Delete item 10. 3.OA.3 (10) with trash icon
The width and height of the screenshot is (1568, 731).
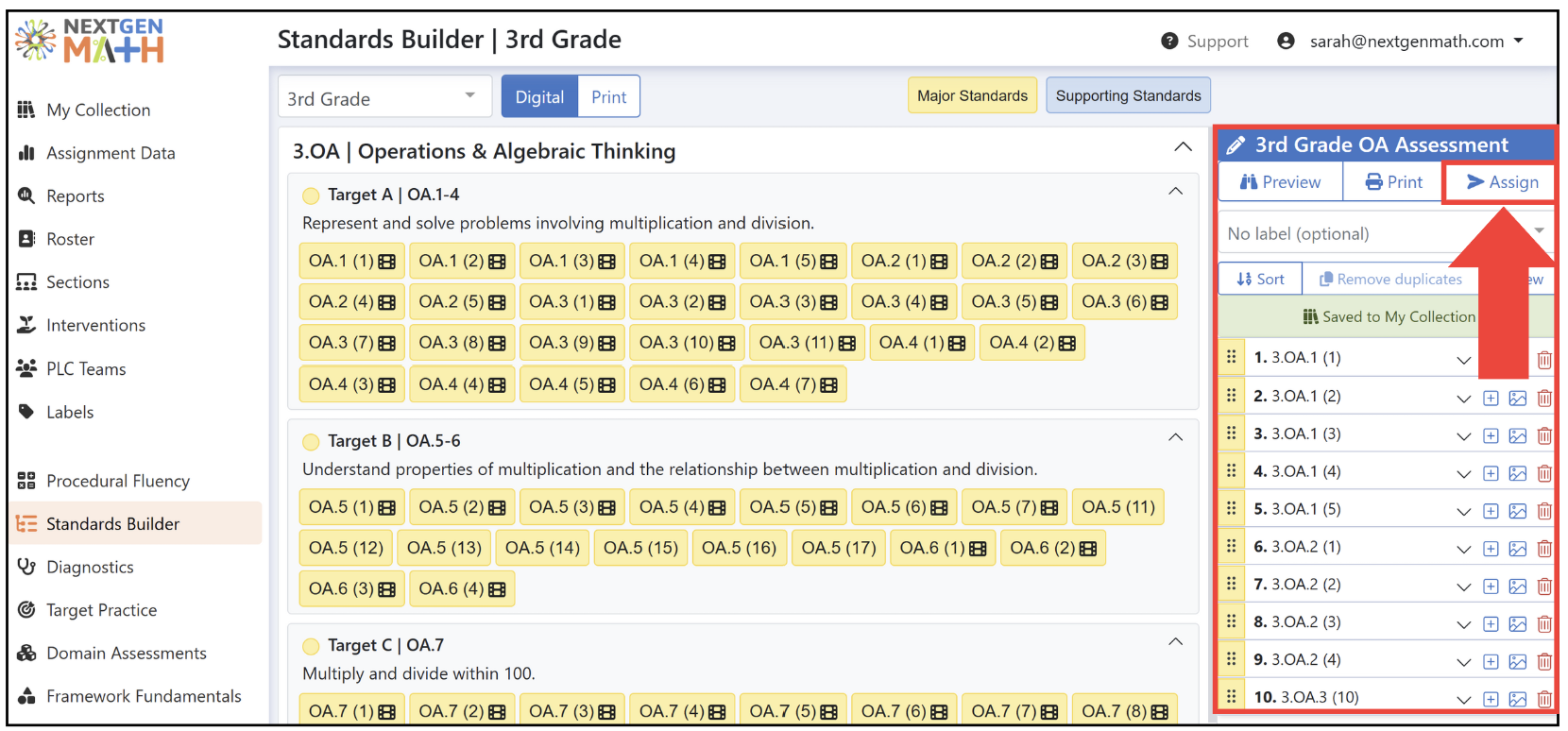click(x=1544, y=700)
